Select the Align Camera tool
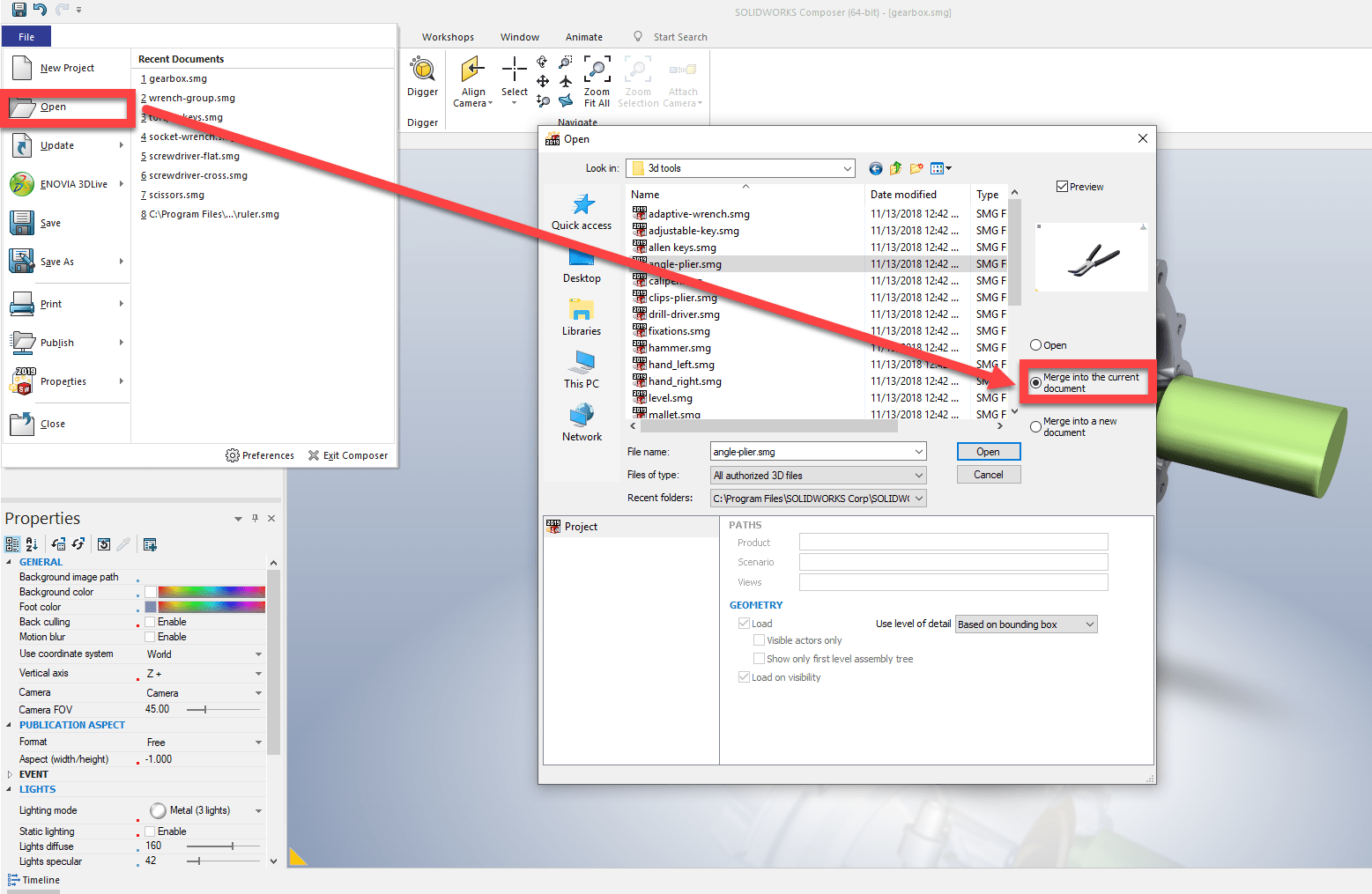1372x894 pixels. pos(473,70)
